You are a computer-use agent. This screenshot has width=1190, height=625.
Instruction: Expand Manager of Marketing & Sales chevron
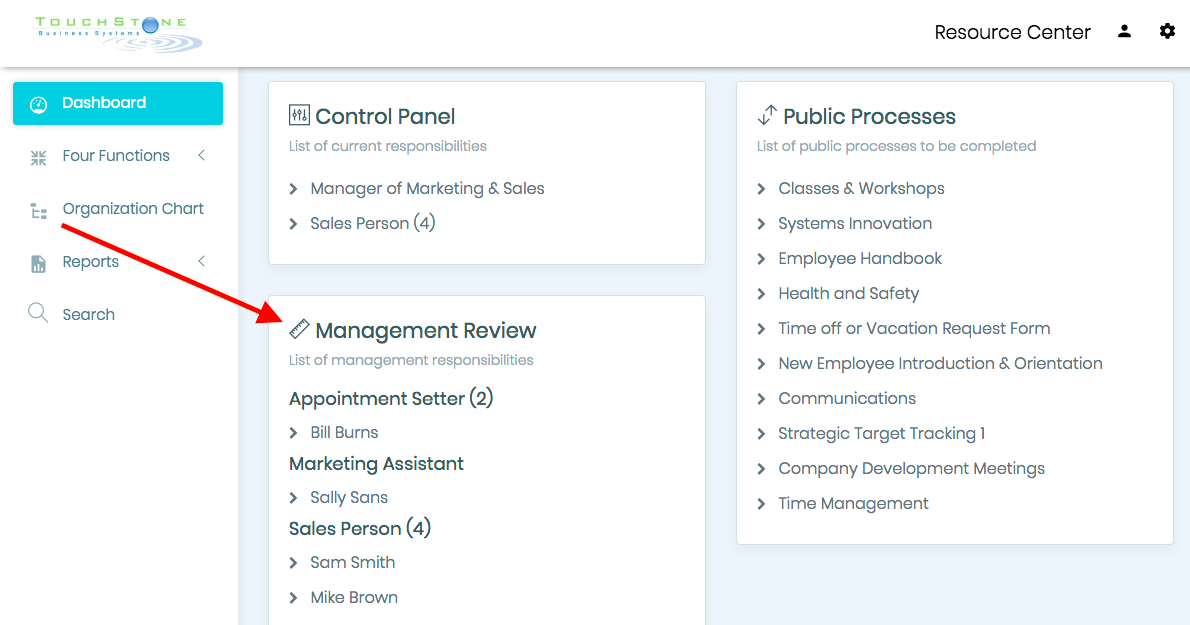(294, 189)
